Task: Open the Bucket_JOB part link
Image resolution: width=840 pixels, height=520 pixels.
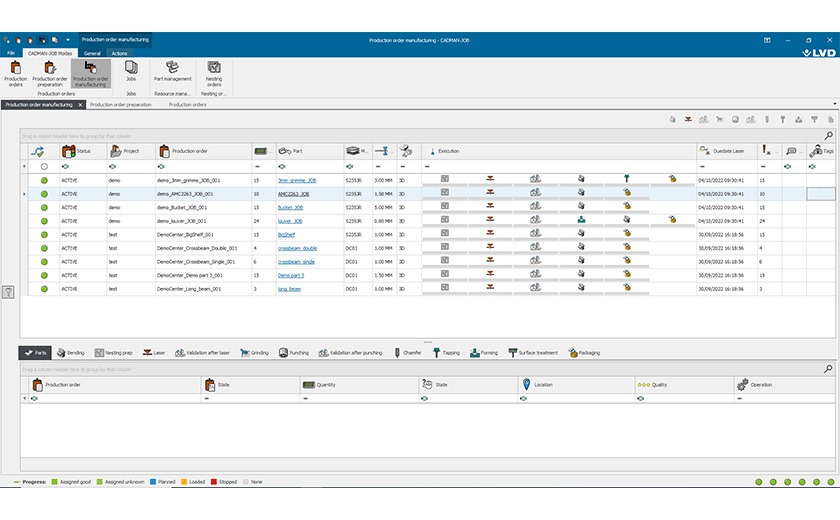Action: click(x=290, y=207)
